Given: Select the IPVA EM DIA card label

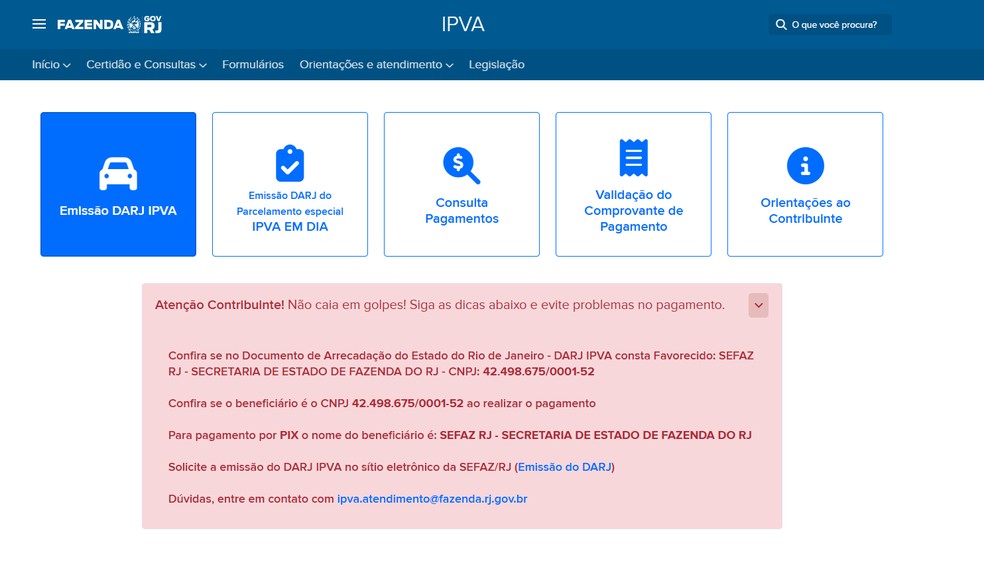Looking at the screenshot, I should click(x=290, y=227).
